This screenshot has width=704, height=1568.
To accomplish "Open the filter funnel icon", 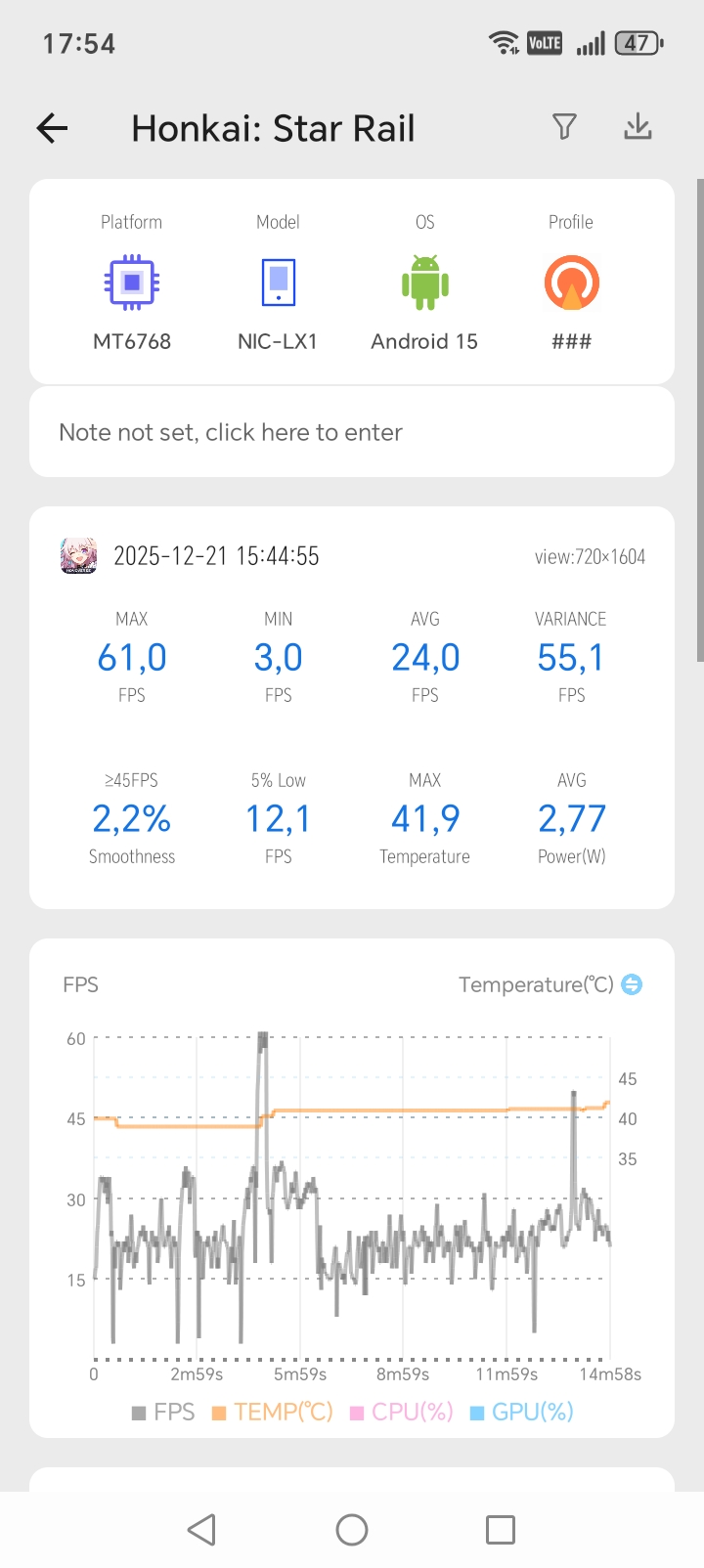I will [x=564, y=126].
